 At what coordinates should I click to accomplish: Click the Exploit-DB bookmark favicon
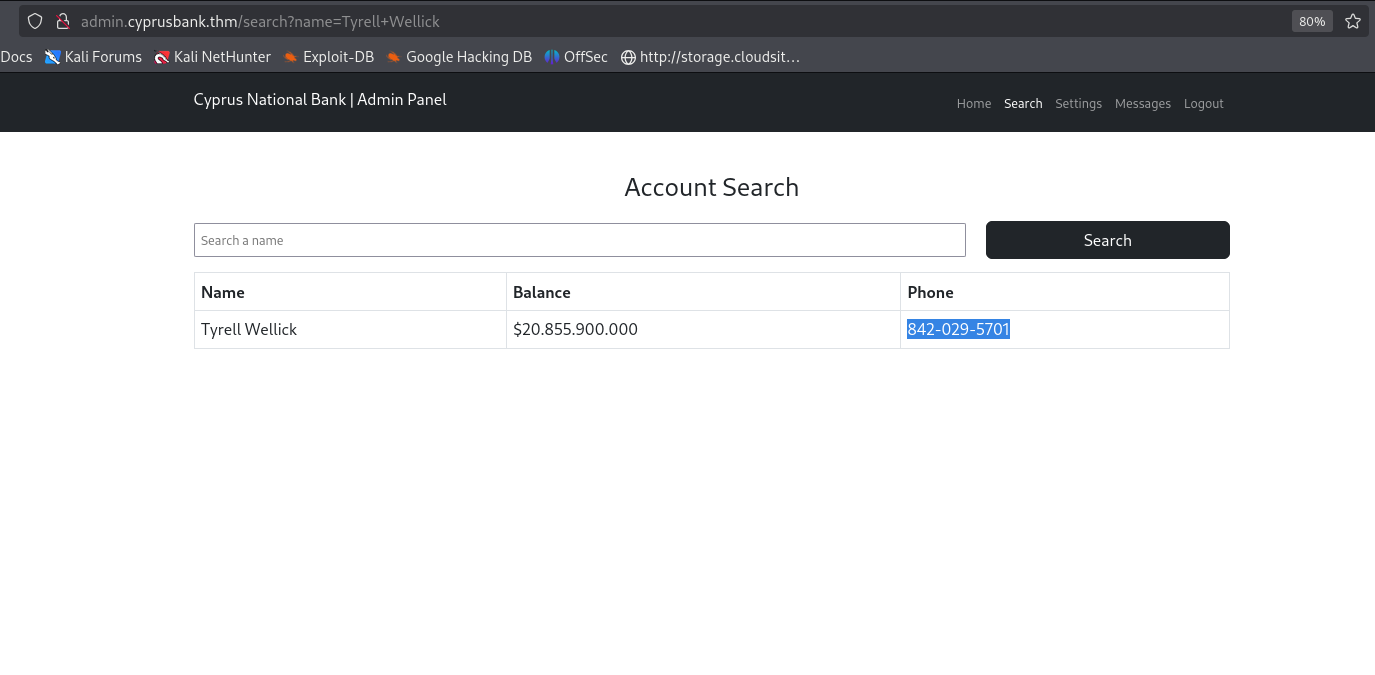(x=291, y=57)
